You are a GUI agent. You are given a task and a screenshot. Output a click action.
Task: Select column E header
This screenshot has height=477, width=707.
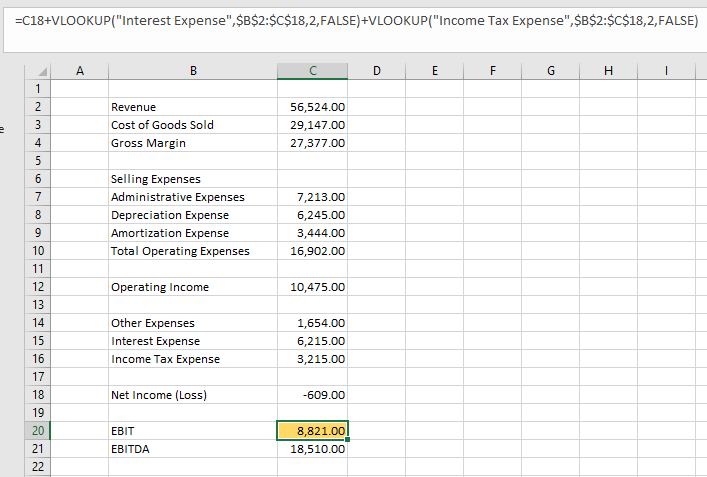pos(435,71)
